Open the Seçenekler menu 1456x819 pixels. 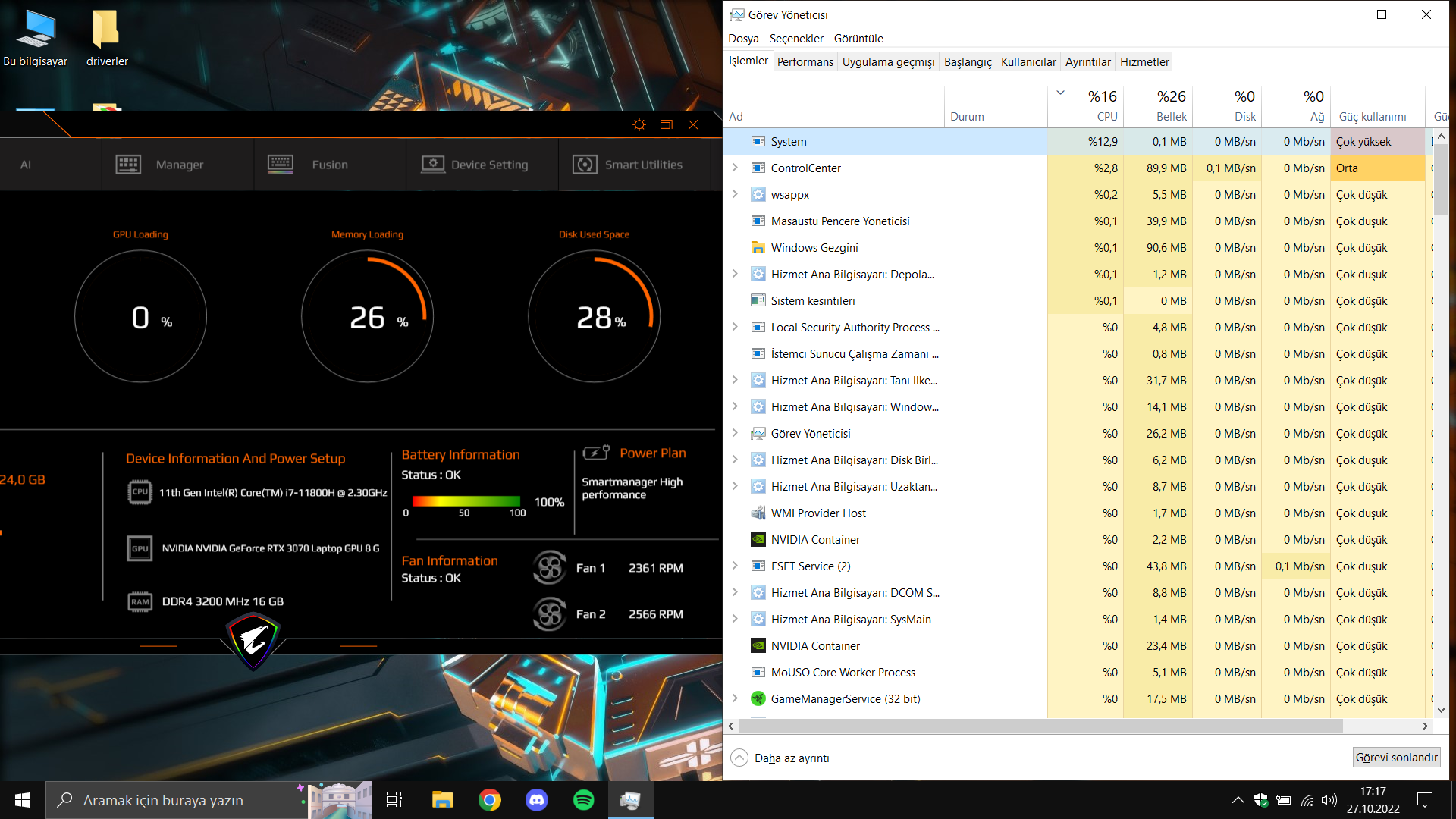(795, 39)
